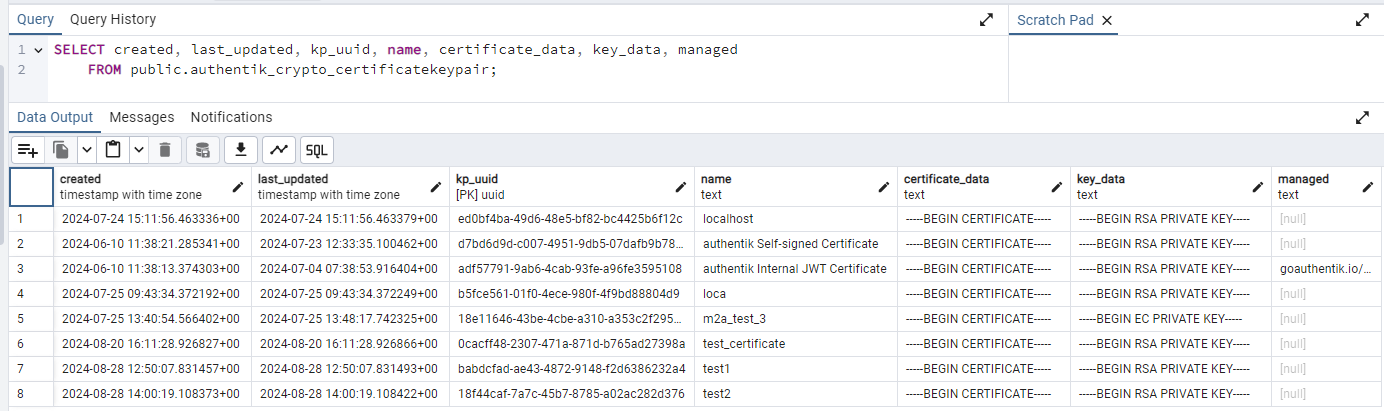Screen dimensions: 1384x411
Task: Click the 'goauthentik.io/...' managed cell
Action: click(1326, 268)
